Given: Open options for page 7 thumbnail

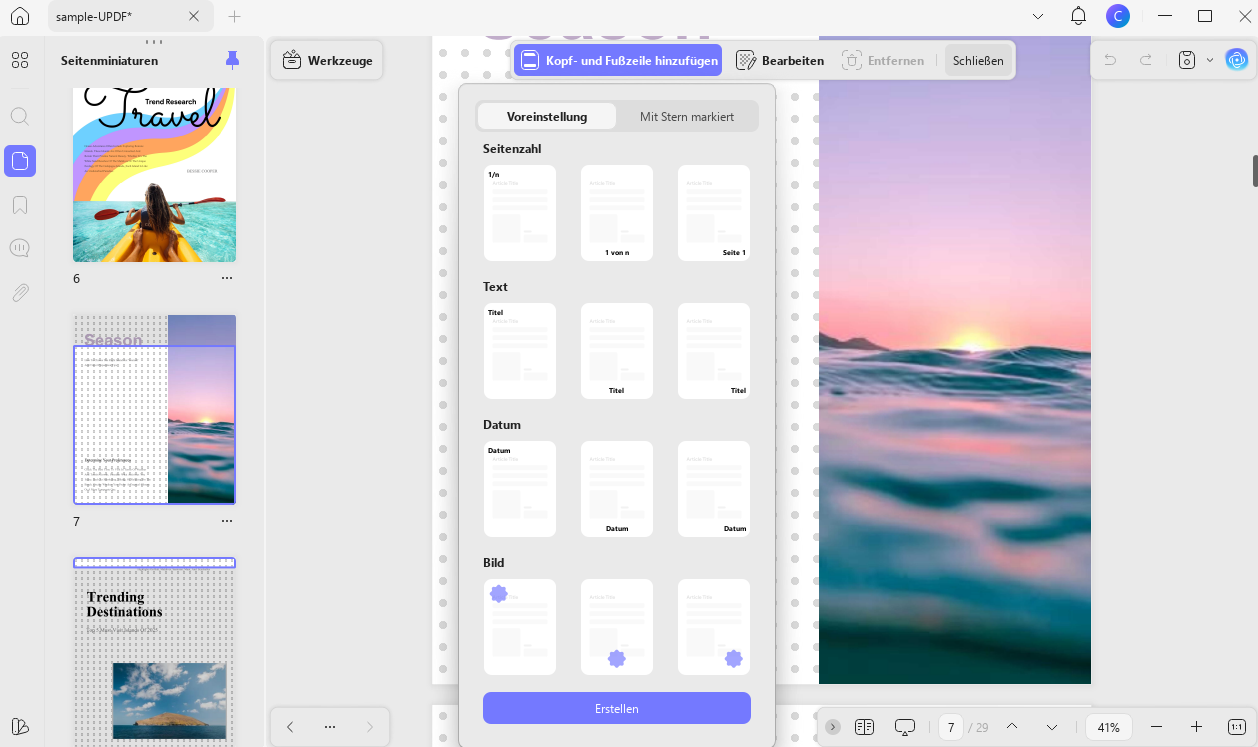Looking at the screenshot, I should [227, 521].
